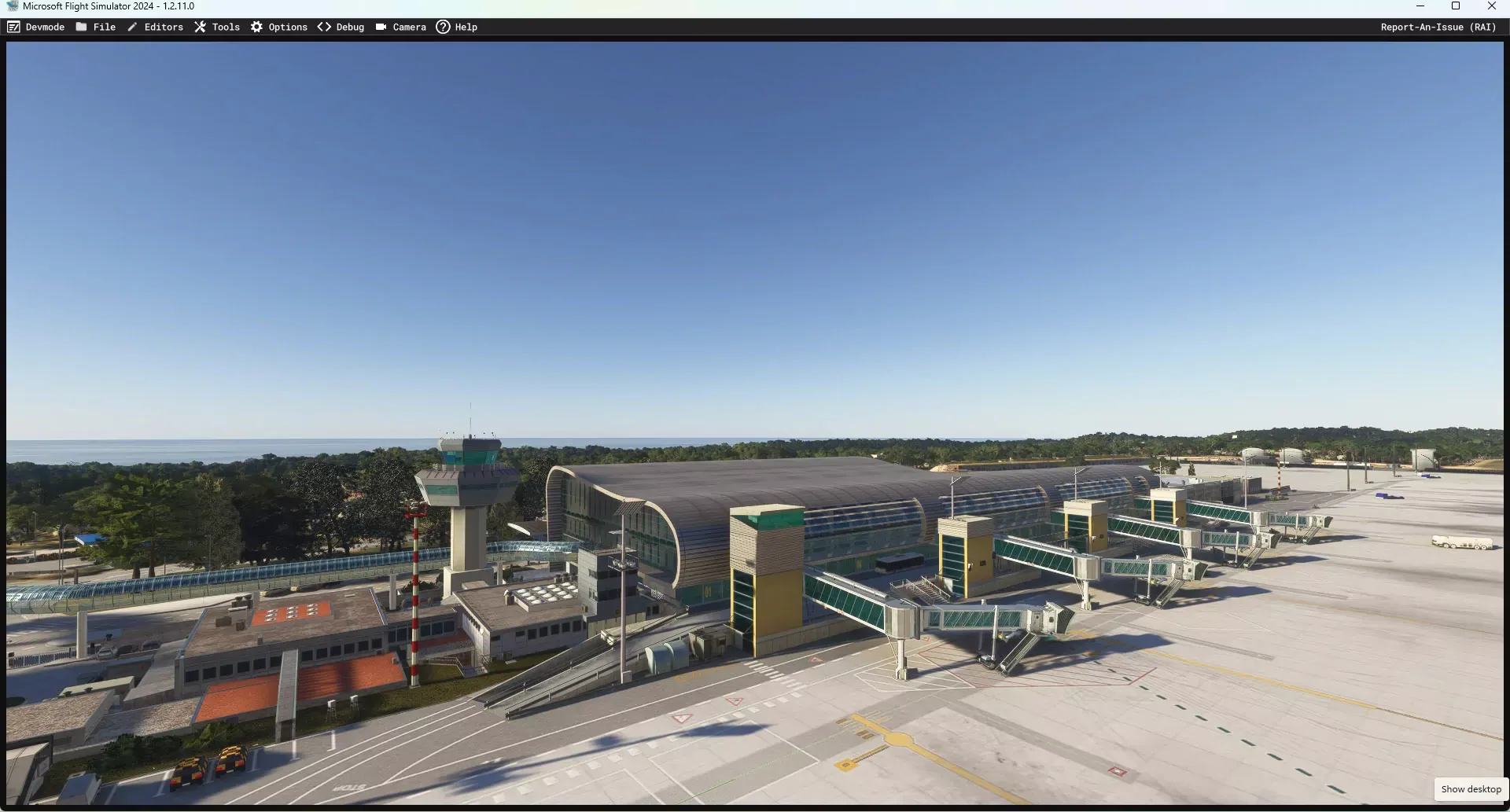Click the Options gear icon
Screen dimensions: 1510x812
256,27
